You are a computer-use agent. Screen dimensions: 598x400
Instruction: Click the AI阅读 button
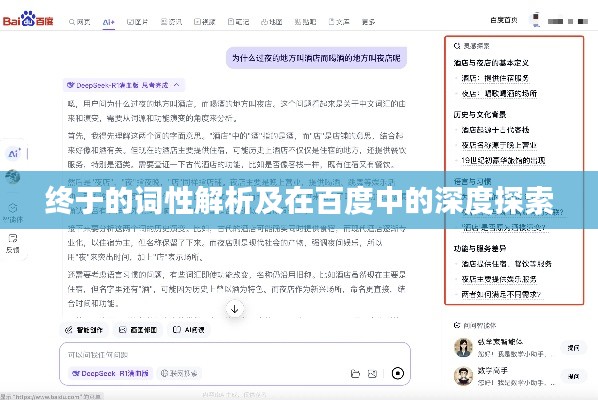pos(189,330)
